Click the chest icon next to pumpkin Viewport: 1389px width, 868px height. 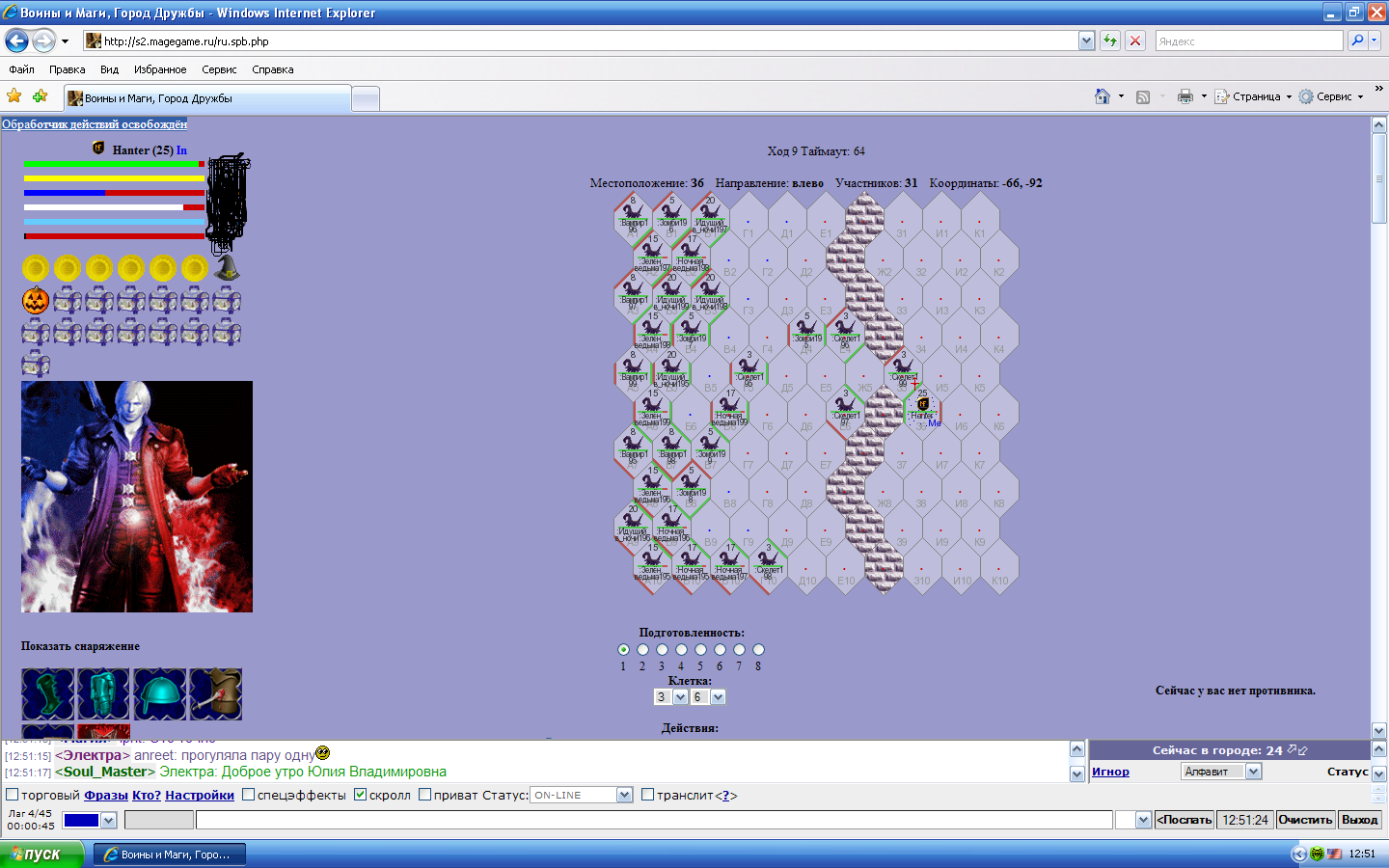pos(68,300)
